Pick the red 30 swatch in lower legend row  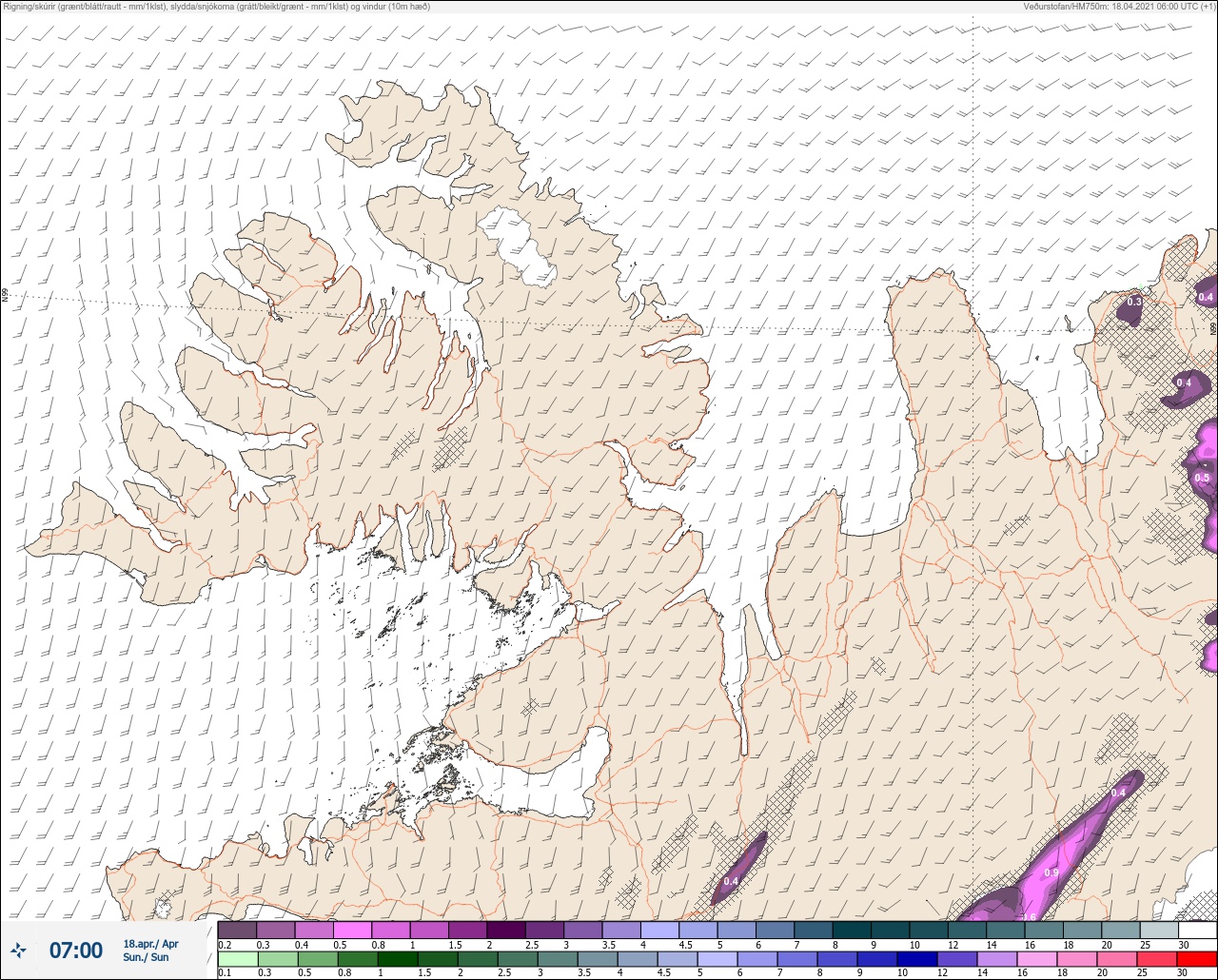(1196, 959)
